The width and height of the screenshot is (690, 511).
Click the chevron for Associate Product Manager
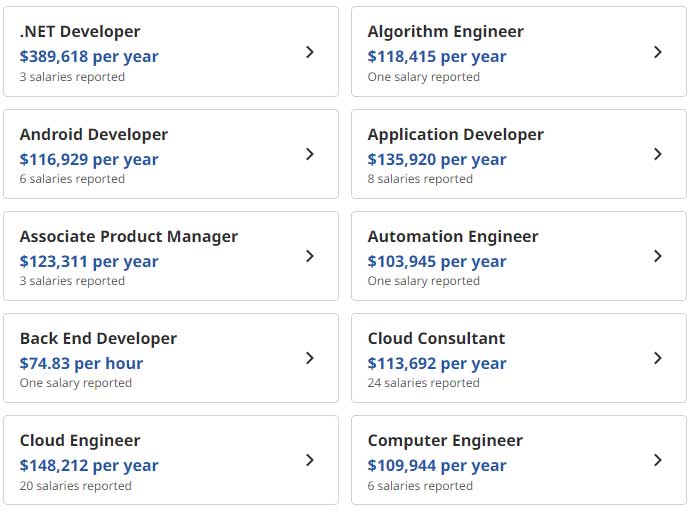click(x=310, y=256)
